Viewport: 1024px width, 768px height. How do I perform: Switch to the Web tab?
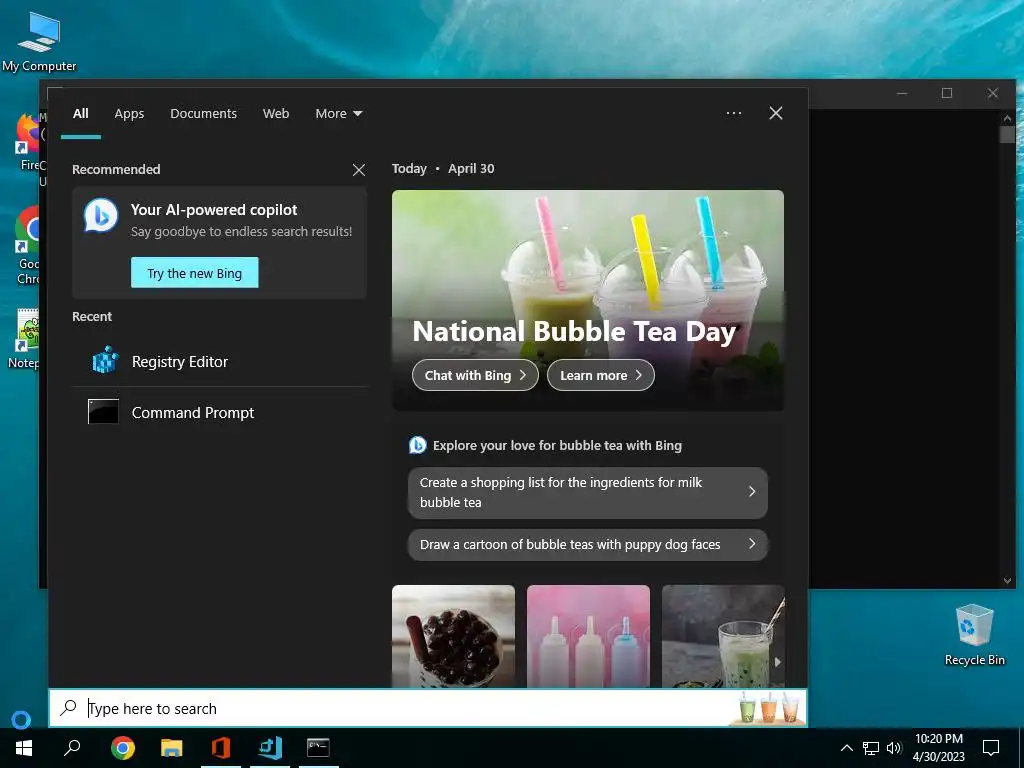tap(276, 114)
